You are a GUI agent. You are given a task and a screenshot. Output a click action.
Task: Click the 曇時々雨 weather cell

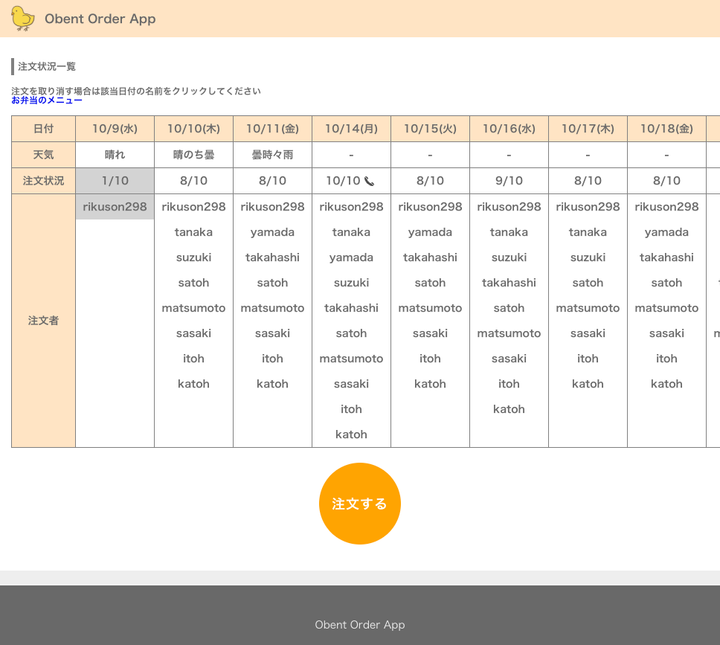coord(273,155)
